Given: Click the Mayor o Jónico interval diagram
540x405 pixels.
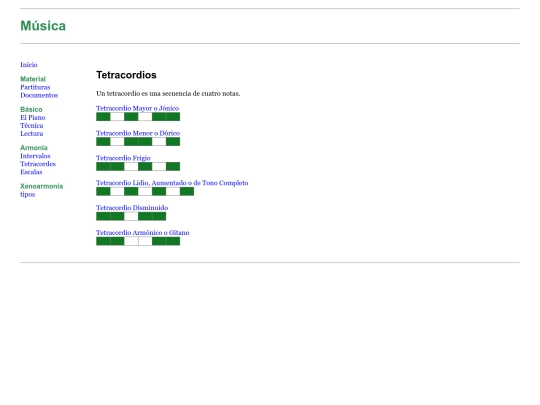Looking at the screenshot, I should [138, 117].
